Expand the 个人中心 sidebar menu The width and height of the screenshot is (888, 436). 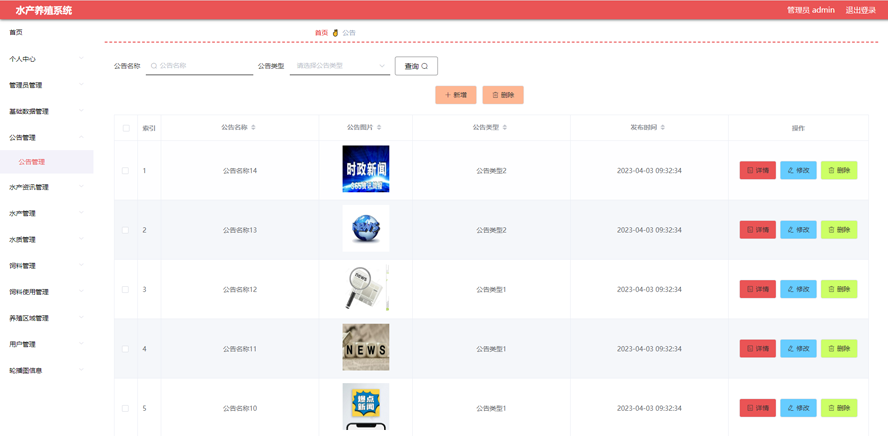pos(46,59)
